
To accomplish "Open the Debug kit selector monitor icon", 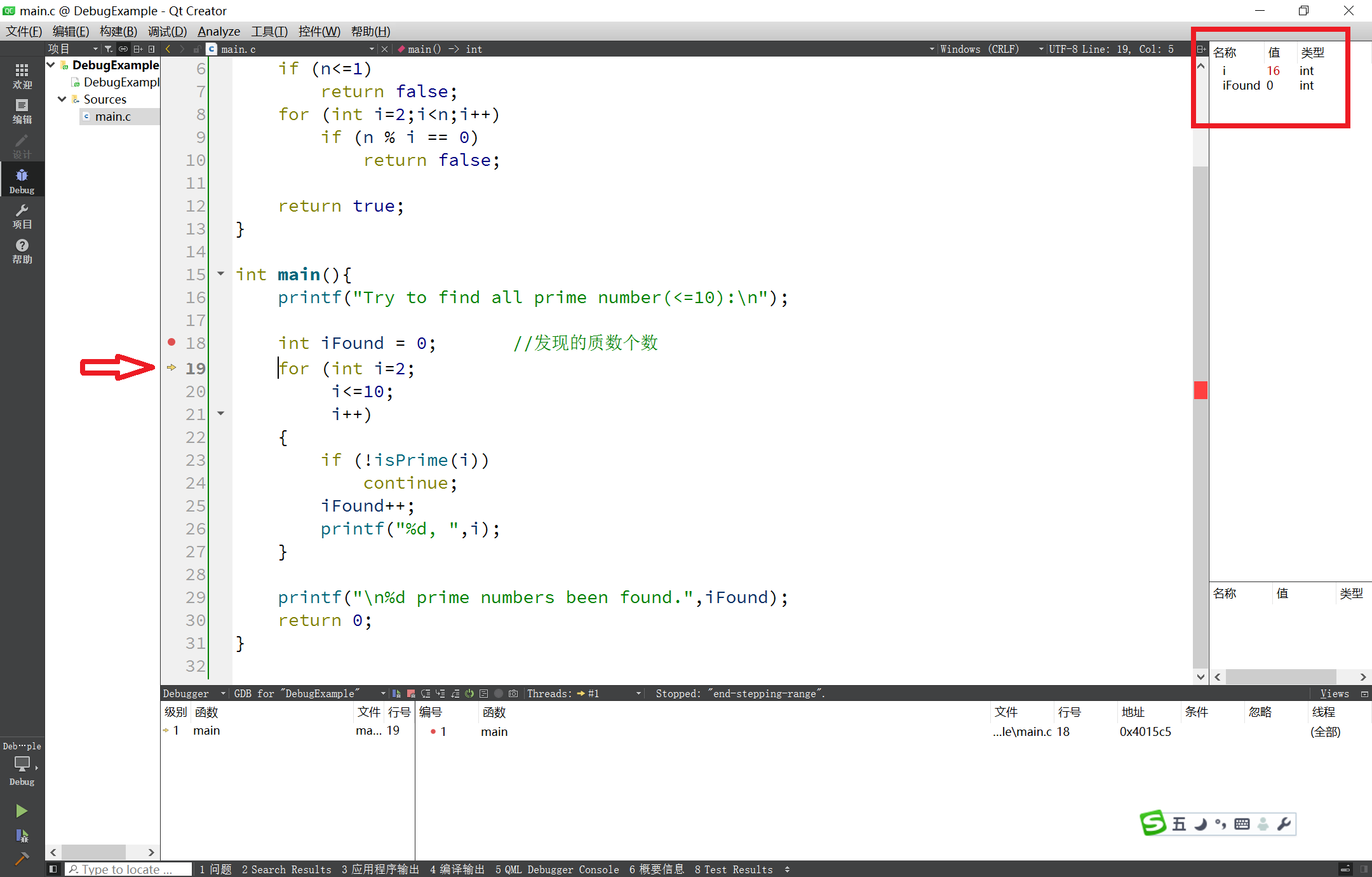I will (22, 765).
